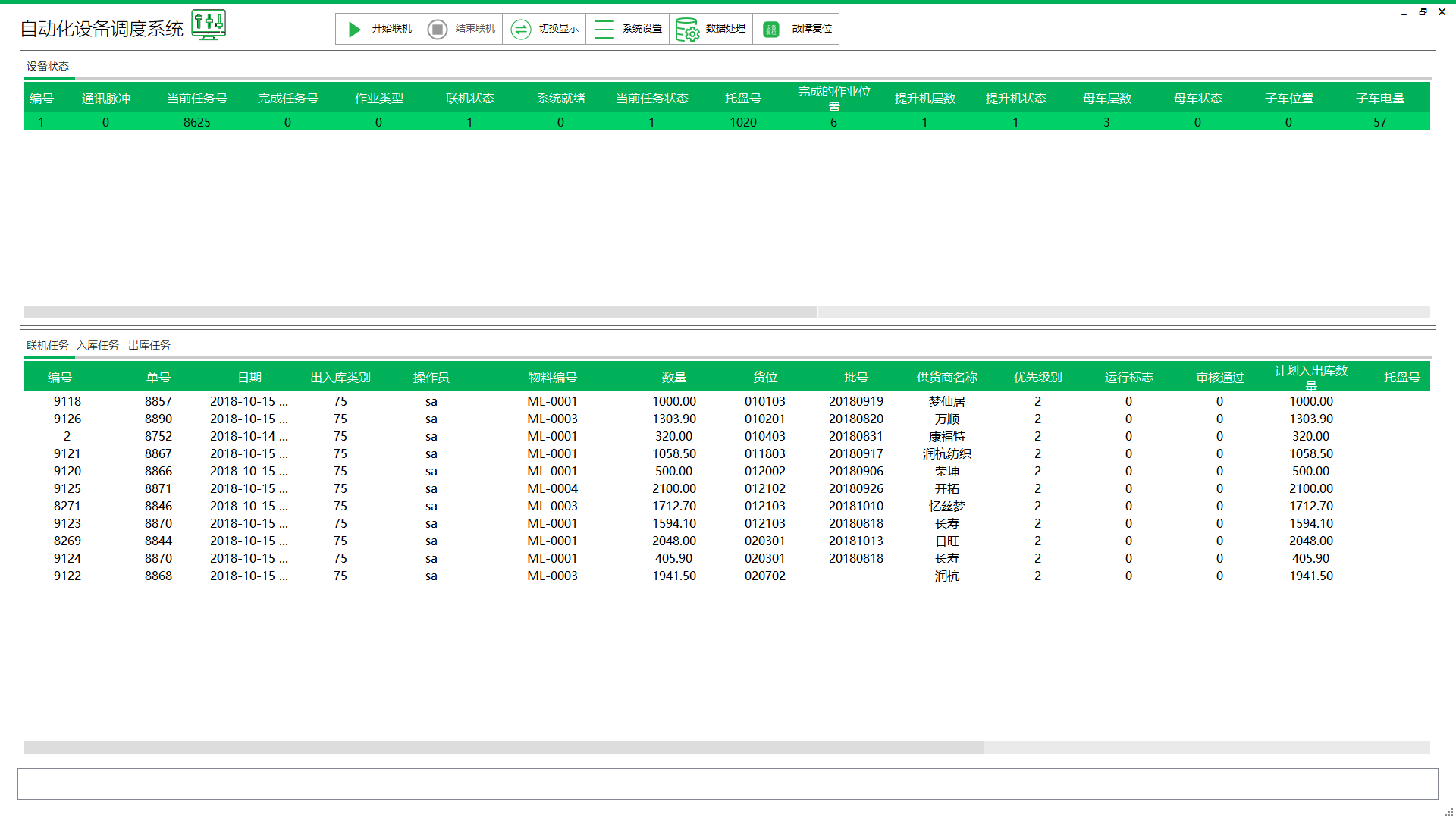The width and height of the screenshot is (1456, 819).
Task: Click the window restore icon
Action: coord(1423,12)
